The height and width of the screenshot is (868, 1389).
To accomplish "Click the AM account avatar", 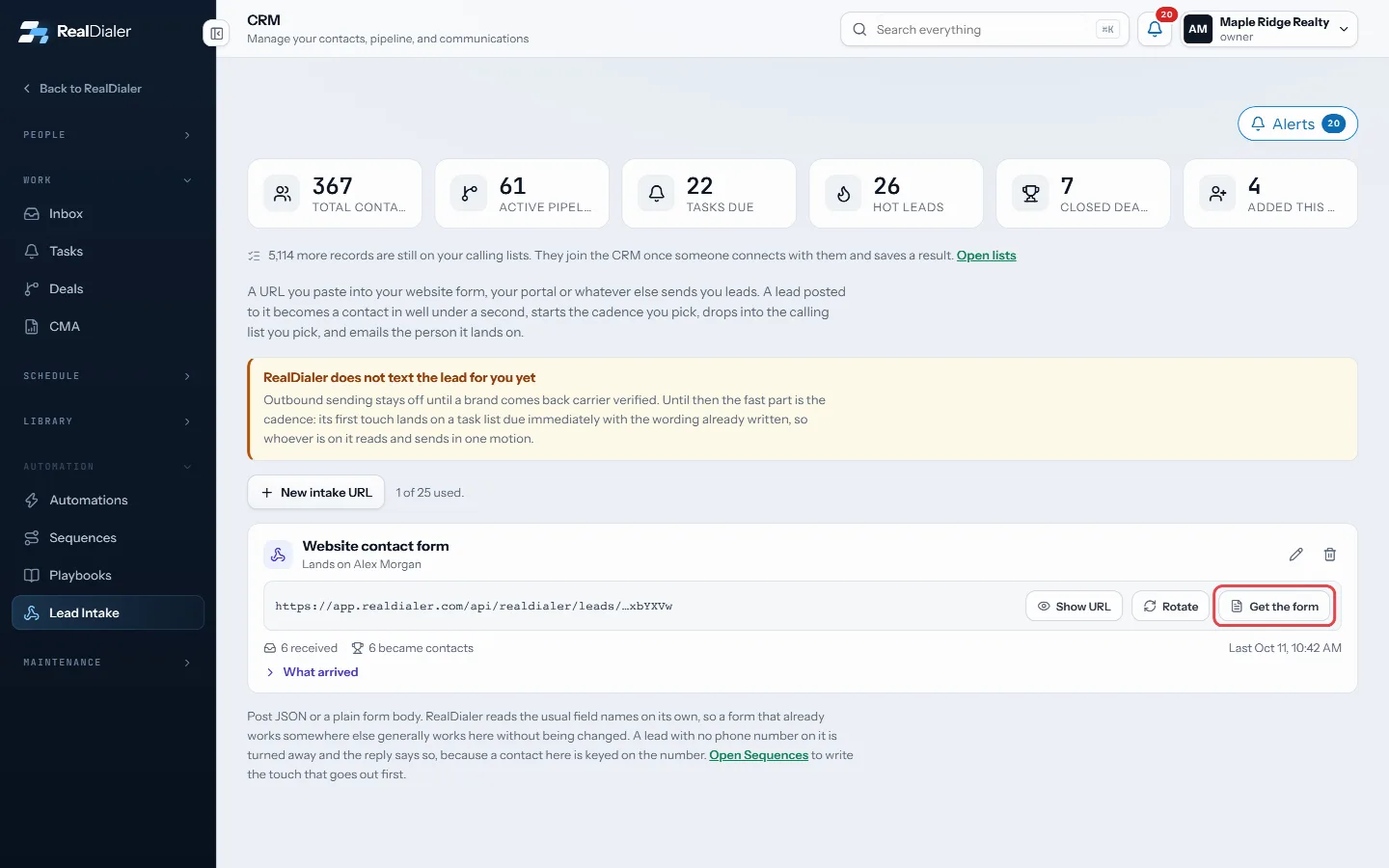I will pos(1198,29).
